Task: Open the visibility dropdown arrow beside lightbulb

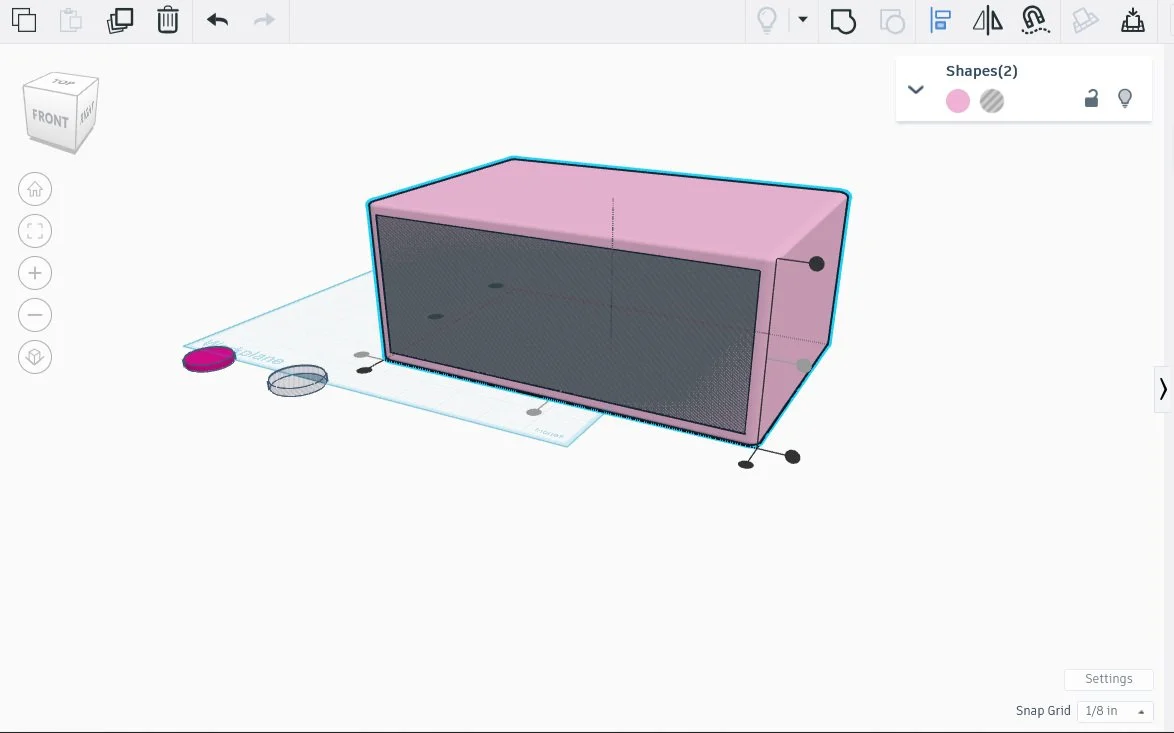Action: 803,19
